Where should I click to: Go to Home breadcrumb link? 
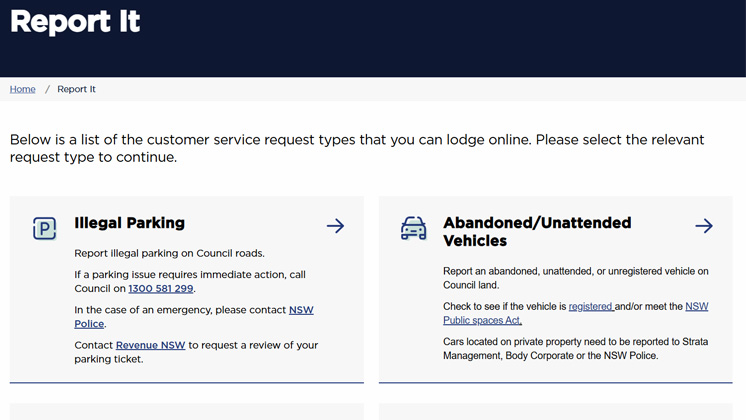[x=22, y=89]
